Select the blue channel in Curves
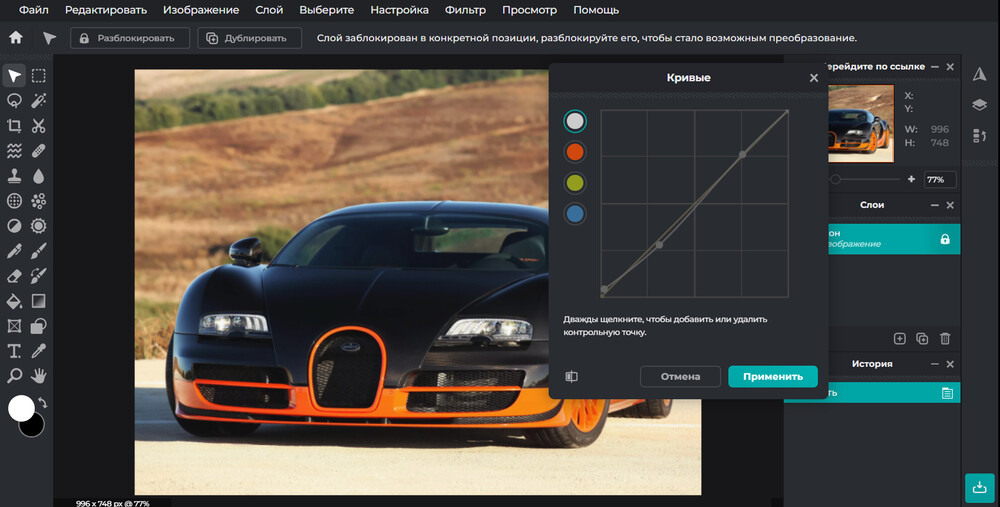Viewport: 1000px width, 507px height. point(575,214)
